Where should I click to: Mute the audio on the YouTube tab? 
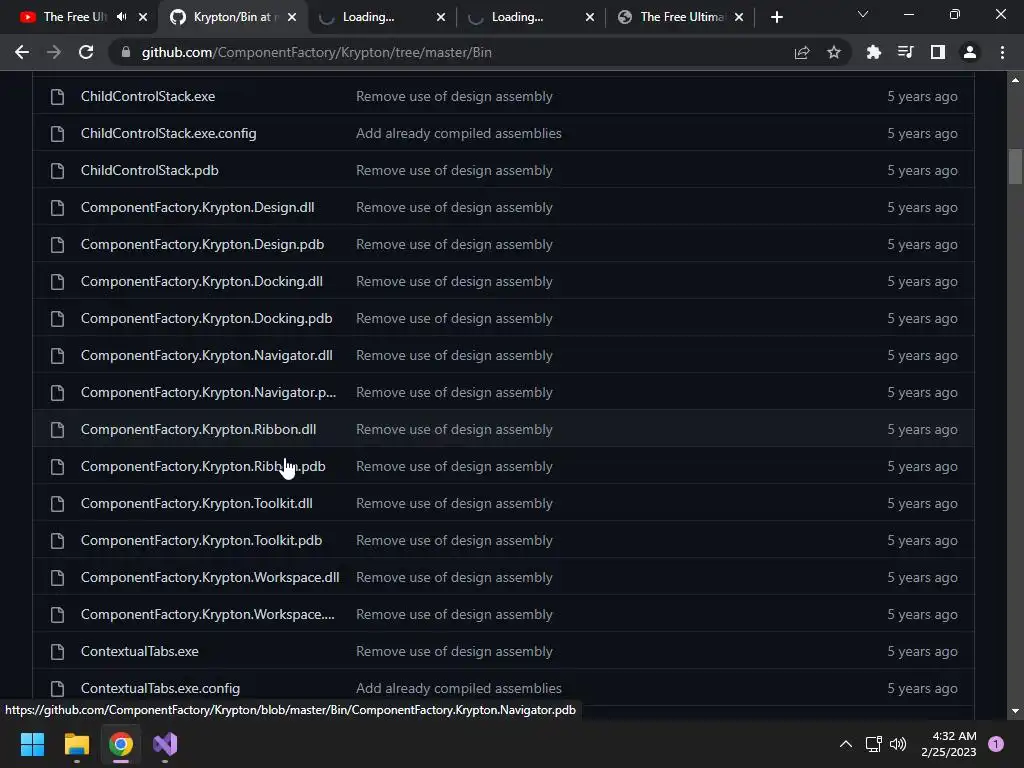pos(121,17)
